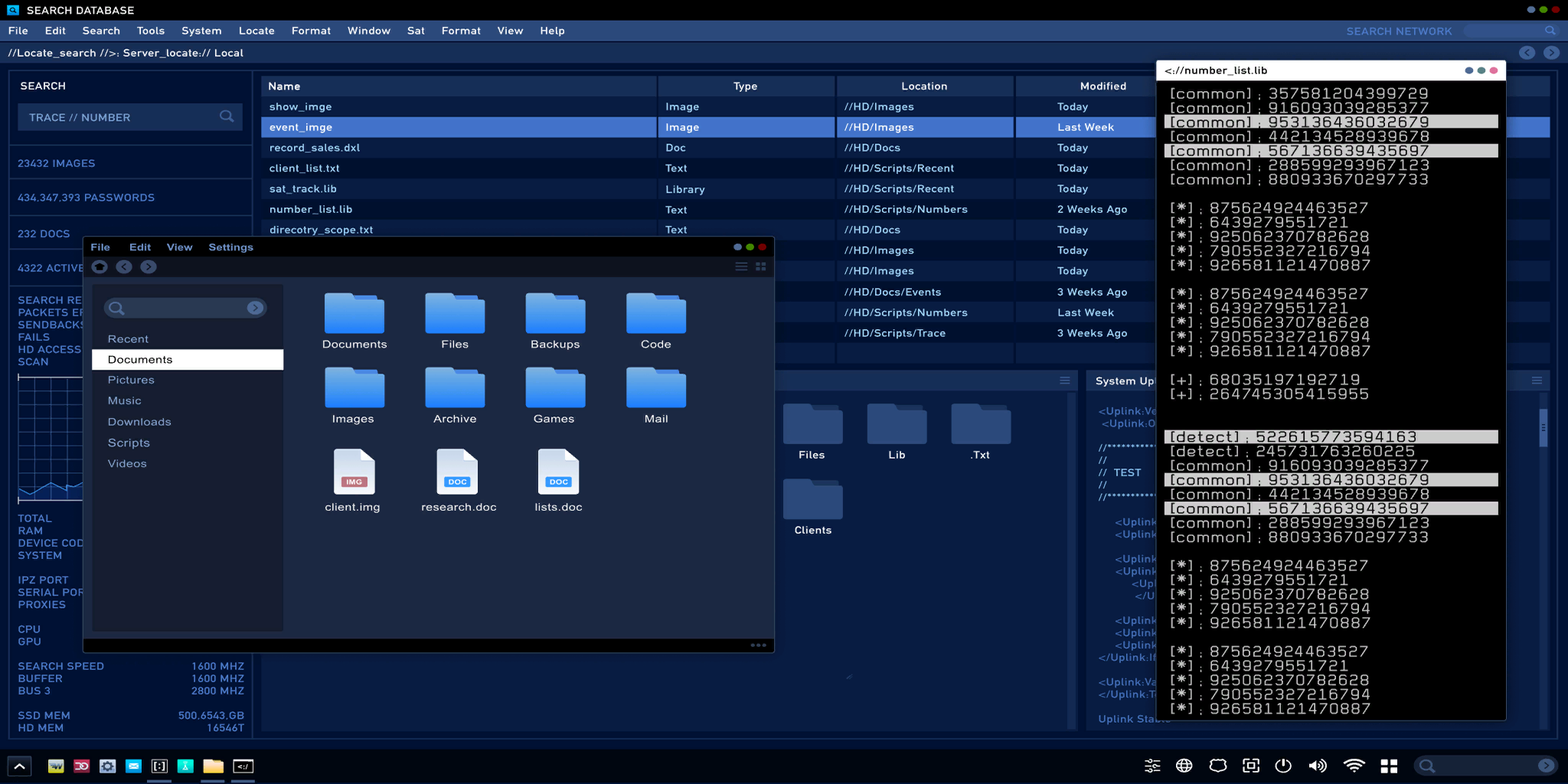Screen dimensions: 1568x784
Task: Open the Search menu in main menu bar
Action: click(x=101, y=31)
